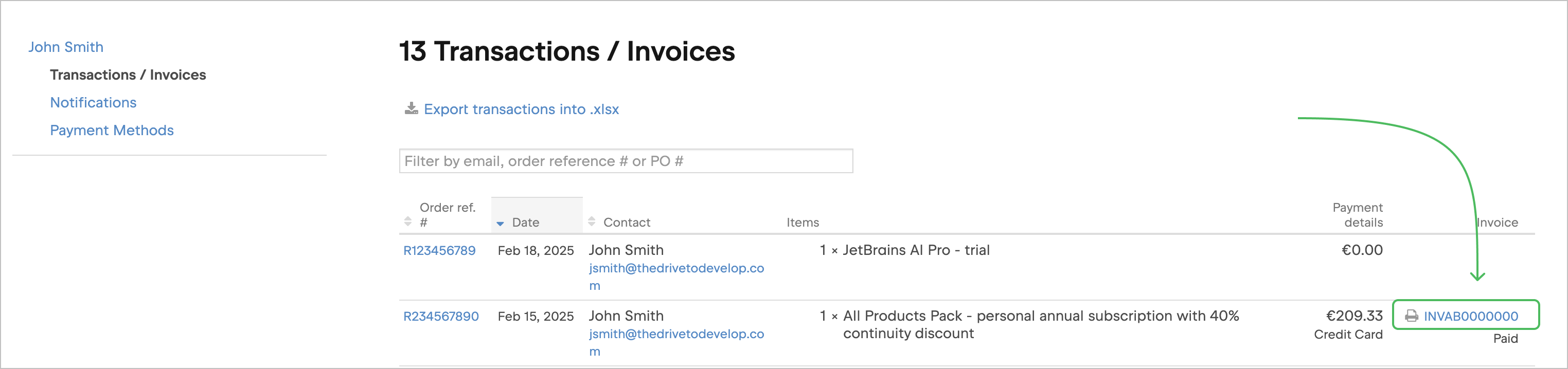Click the sort arrows icon beside Contact
This screenshot has width=1568, height=369.
click(x=592, y=222)
